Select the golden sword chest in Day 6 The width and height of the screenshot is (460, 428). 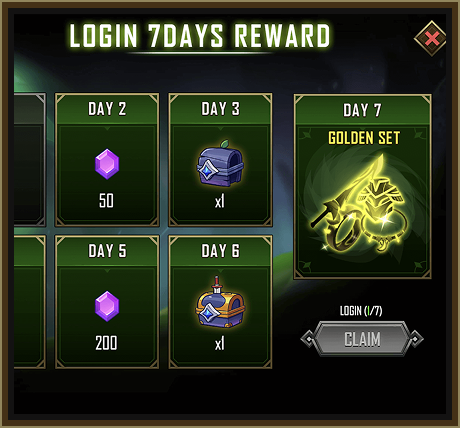click(220, 302)
